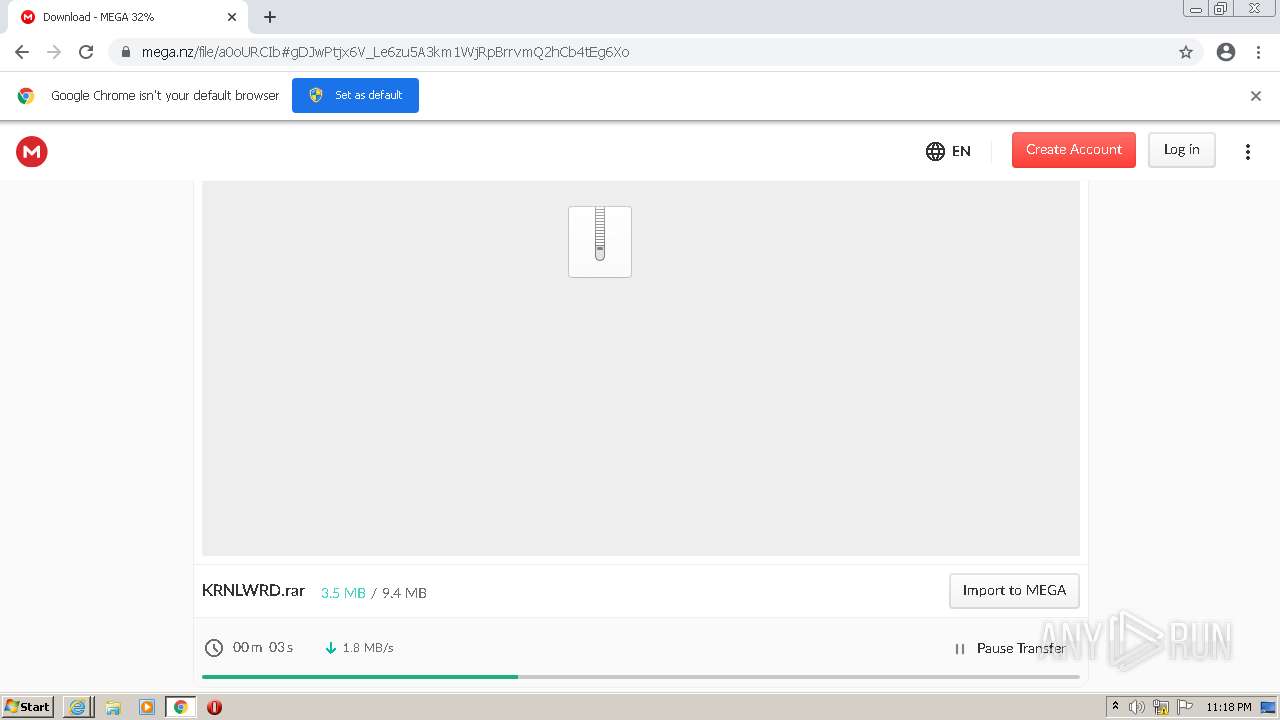Viewport: 1280px width, 720px height.
Task: Click the 1.8 MB/s speed text
Action: [x=368, y=648]
